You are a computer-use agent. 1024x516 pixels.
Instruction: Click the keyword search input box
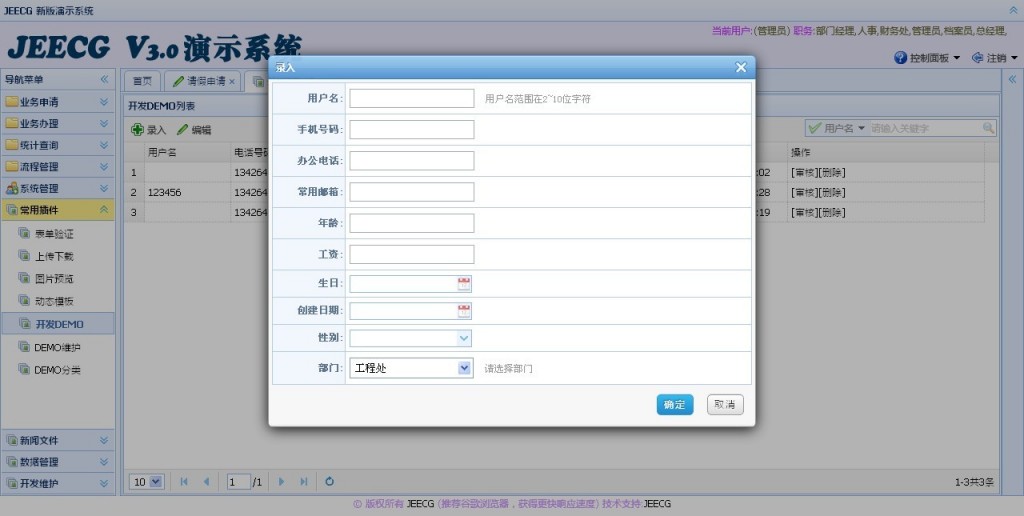pyautogui.click(x=925, y=128)
